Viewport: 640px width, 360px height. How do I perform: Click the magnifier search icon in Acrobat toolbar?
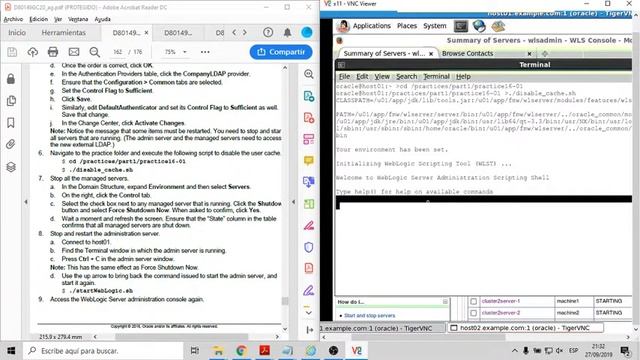tap(95, 52)
